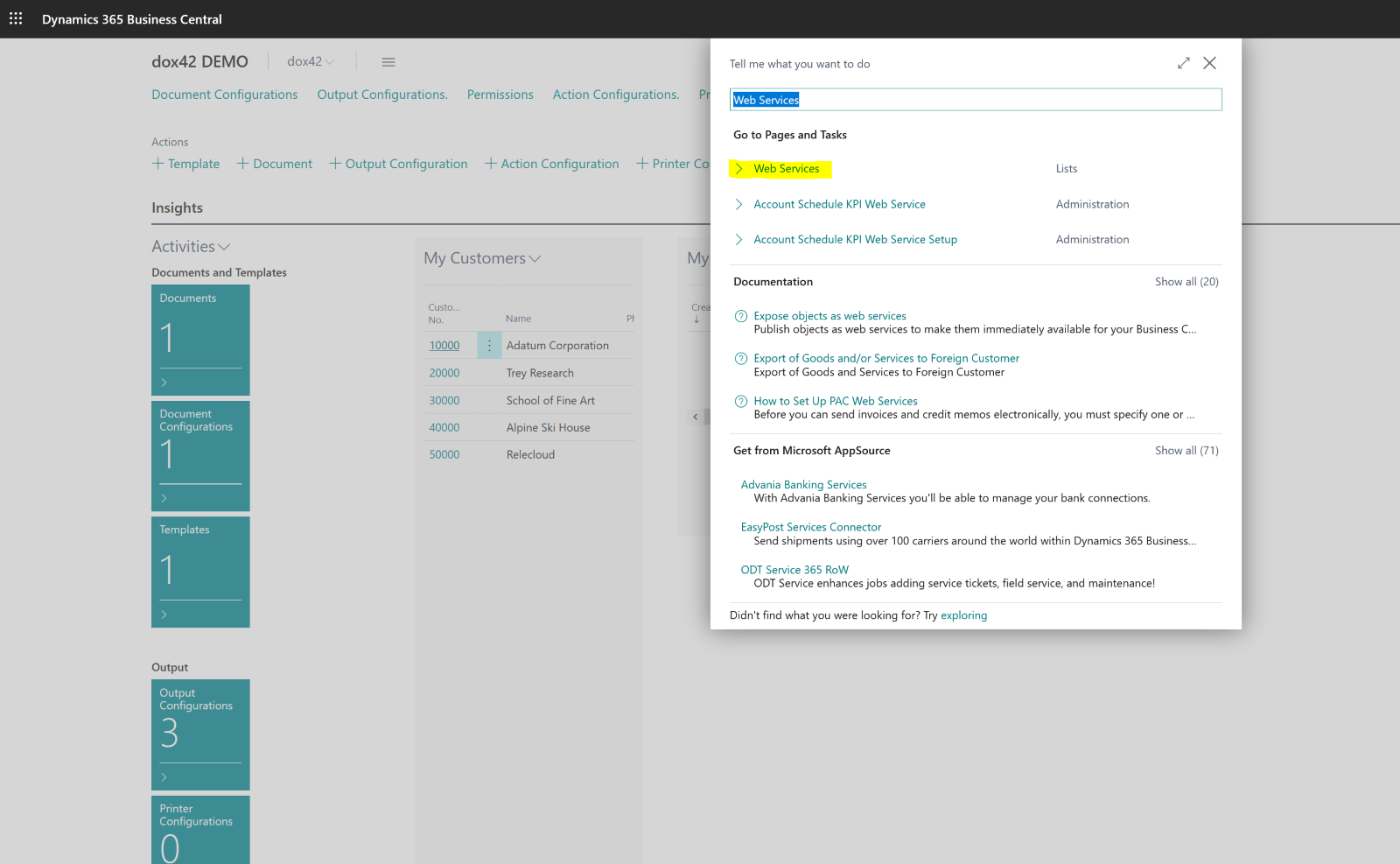Expand the Tell Me dialog to full size
The height and width of the screenshot is (864, 1400).
point(1183,63)
